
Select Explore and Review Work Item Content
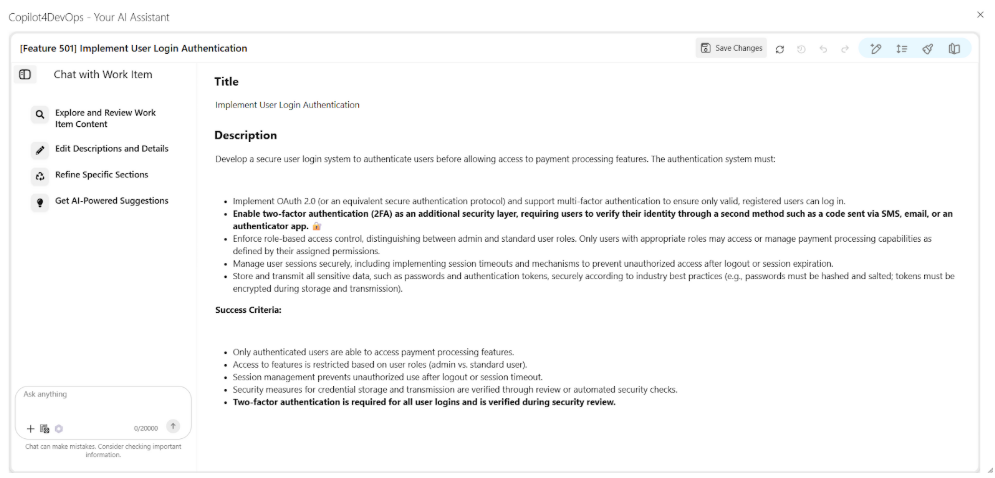click(105, 119)
